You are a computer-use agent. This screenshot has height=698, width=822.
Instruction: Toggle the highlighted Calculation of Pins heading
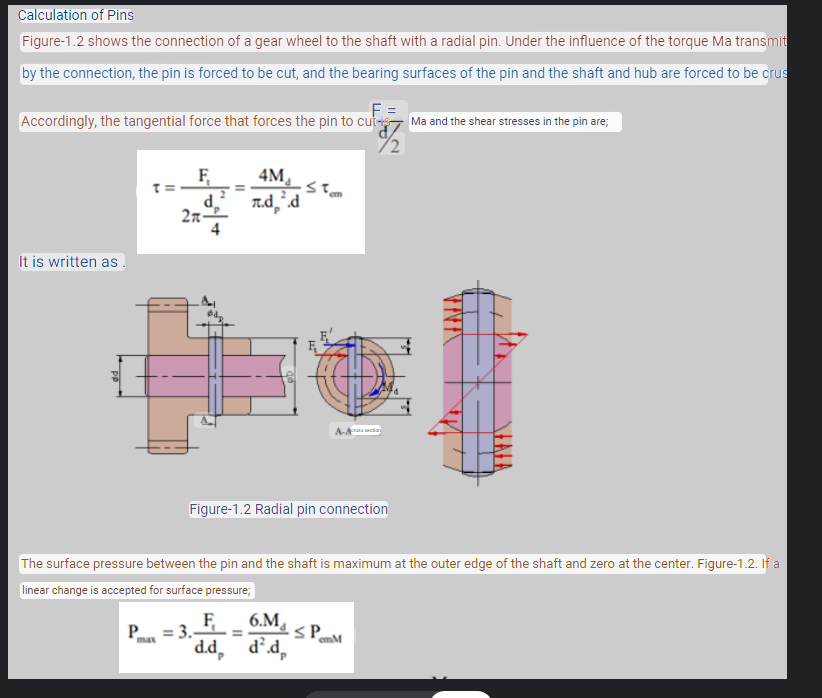click(75, 14)
